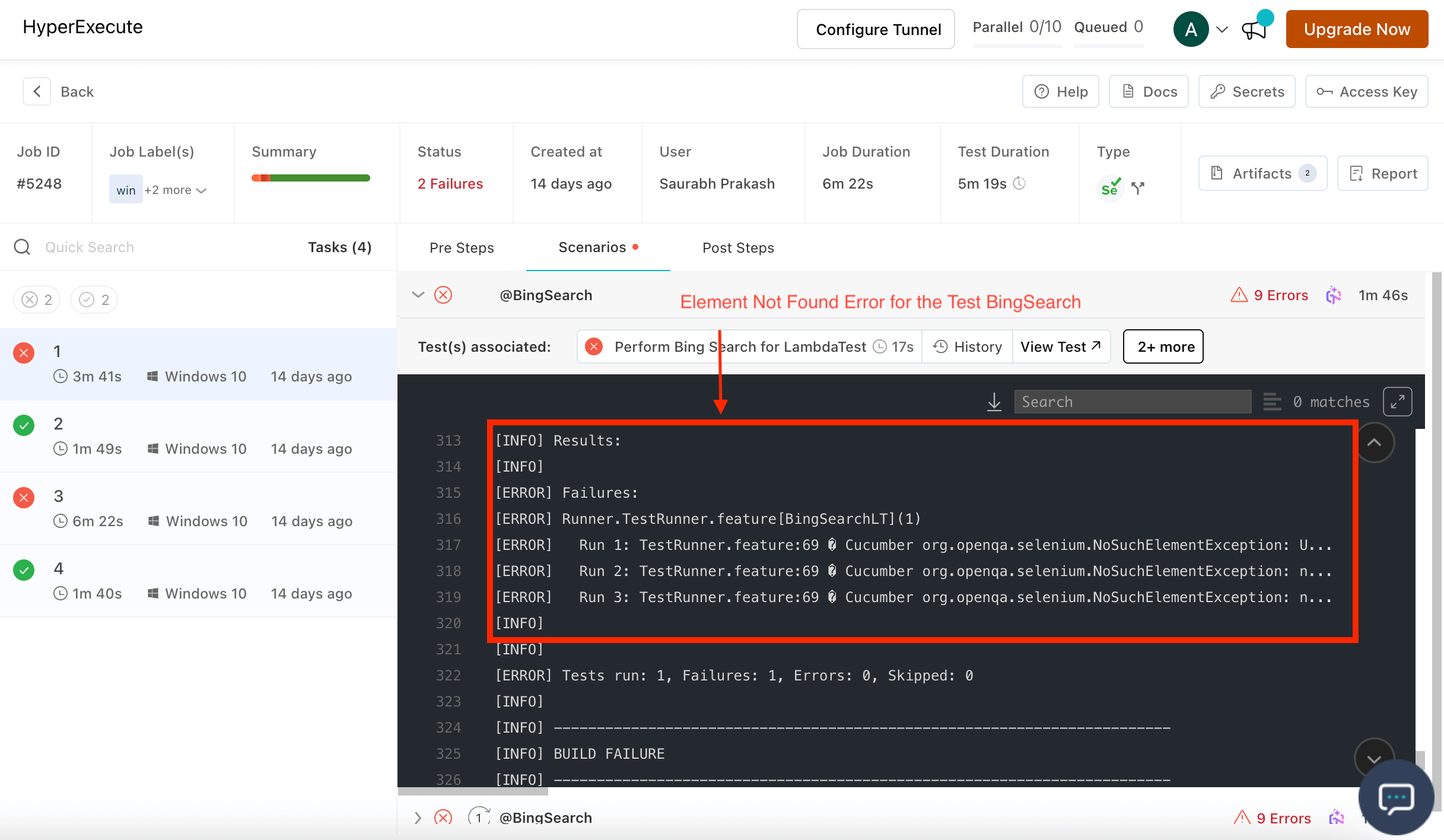Switch to the Pre Steps tab
This screenshot has height=840, width=1444.
pos(462,247)
